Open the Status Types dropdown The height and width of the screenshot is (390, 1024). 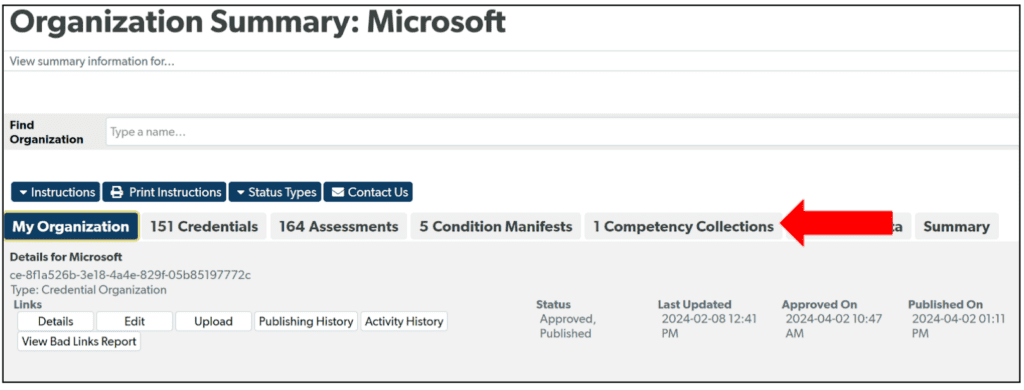[275, 192]
